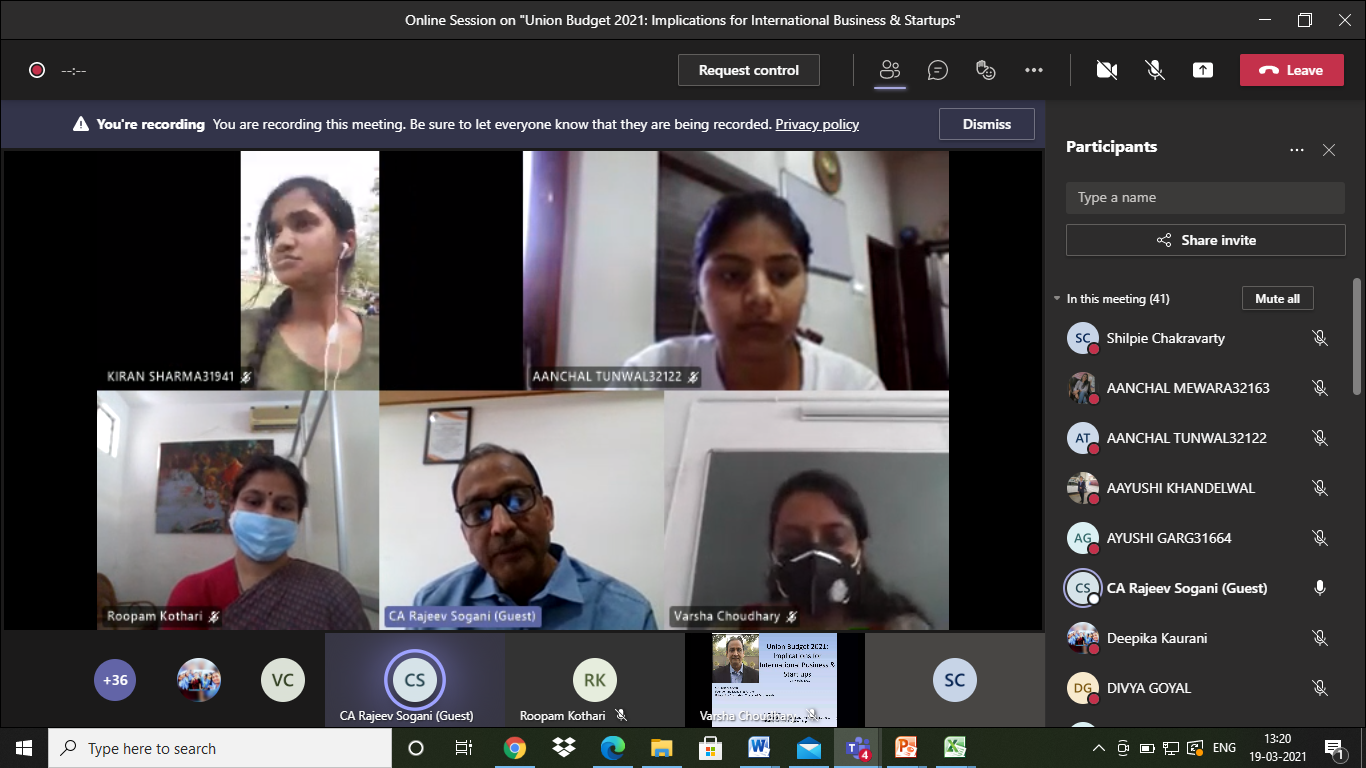
Task: Open the show conversation chat icon
Action: (937, 70)
